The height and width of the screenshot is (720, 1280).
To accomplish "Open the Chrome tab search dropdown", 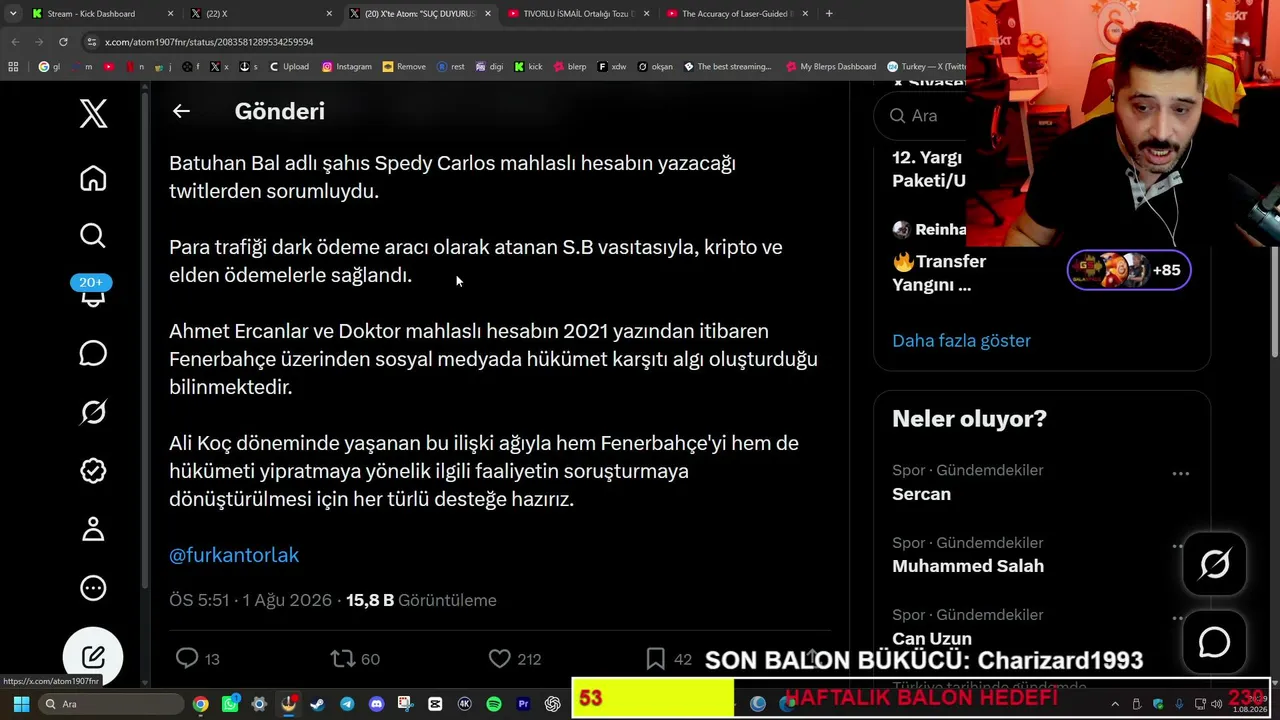I will click(x=13, y=14).
